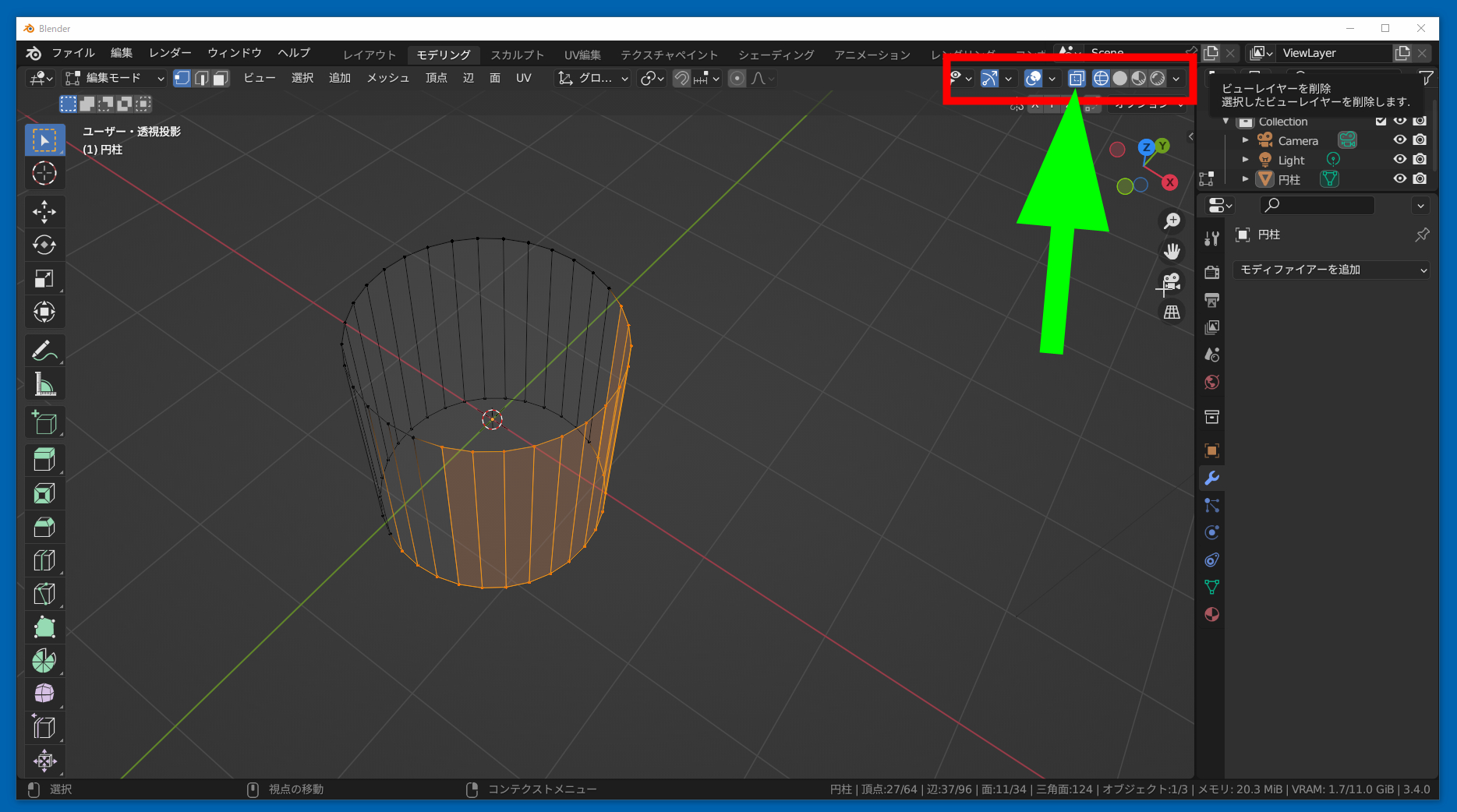
Task: Open the メッシュ menu in header
Action: click(387, 79)
